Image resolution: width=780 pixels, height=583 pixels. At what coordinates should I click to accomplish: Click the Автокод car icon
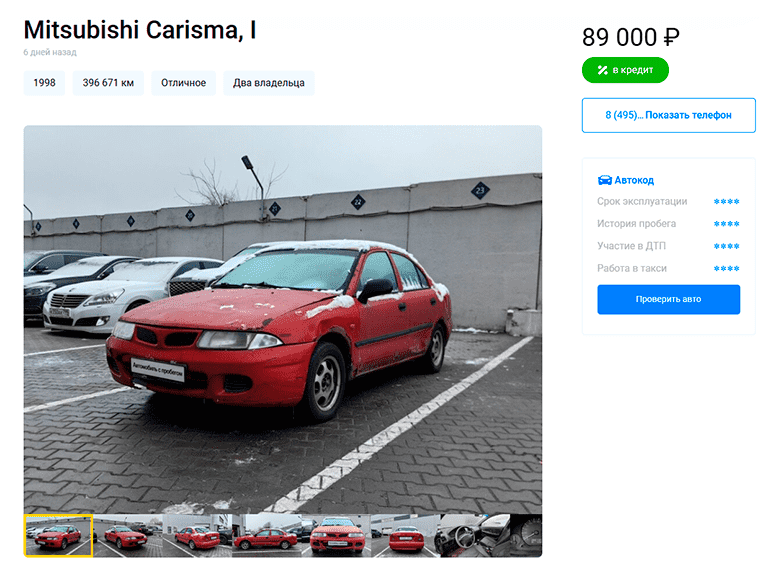(604, 180)
